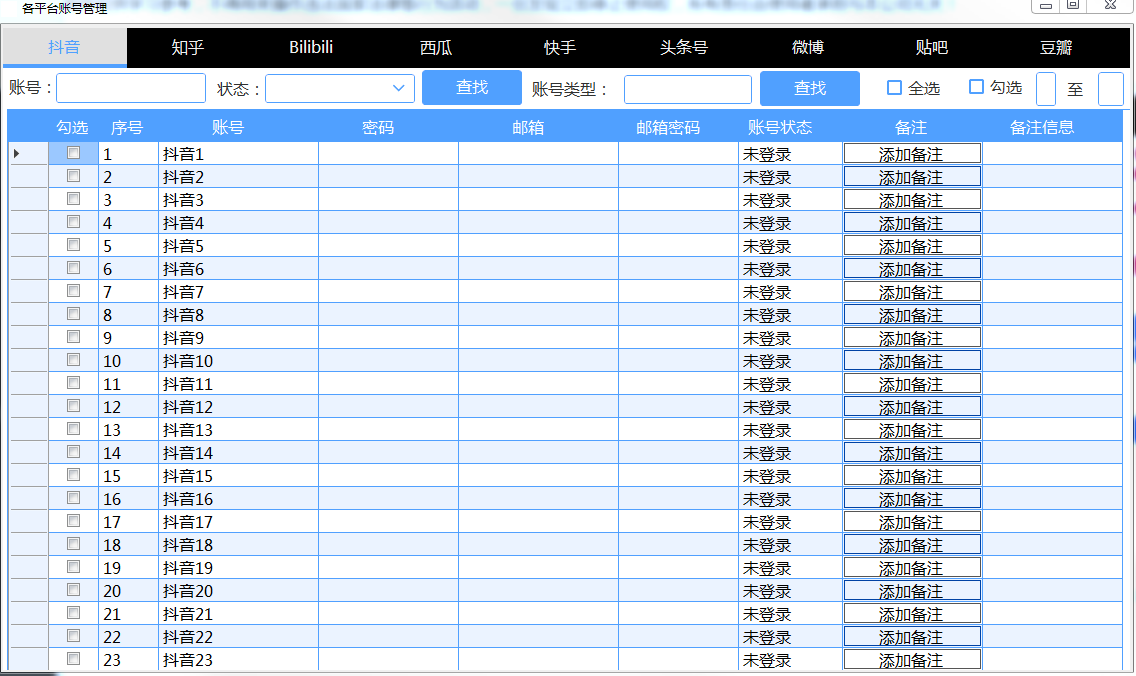
Task: Click the 密码 cell of 抖音3
Action: tap(388, 199)
